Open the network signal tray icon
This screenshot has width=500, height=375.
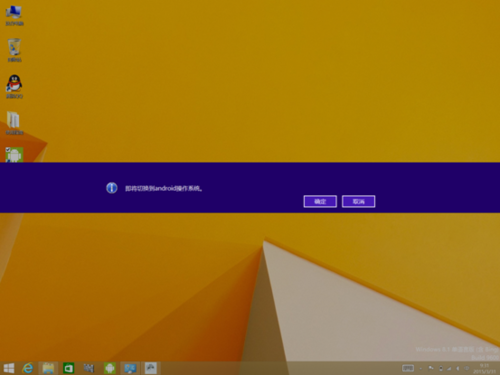449,368
